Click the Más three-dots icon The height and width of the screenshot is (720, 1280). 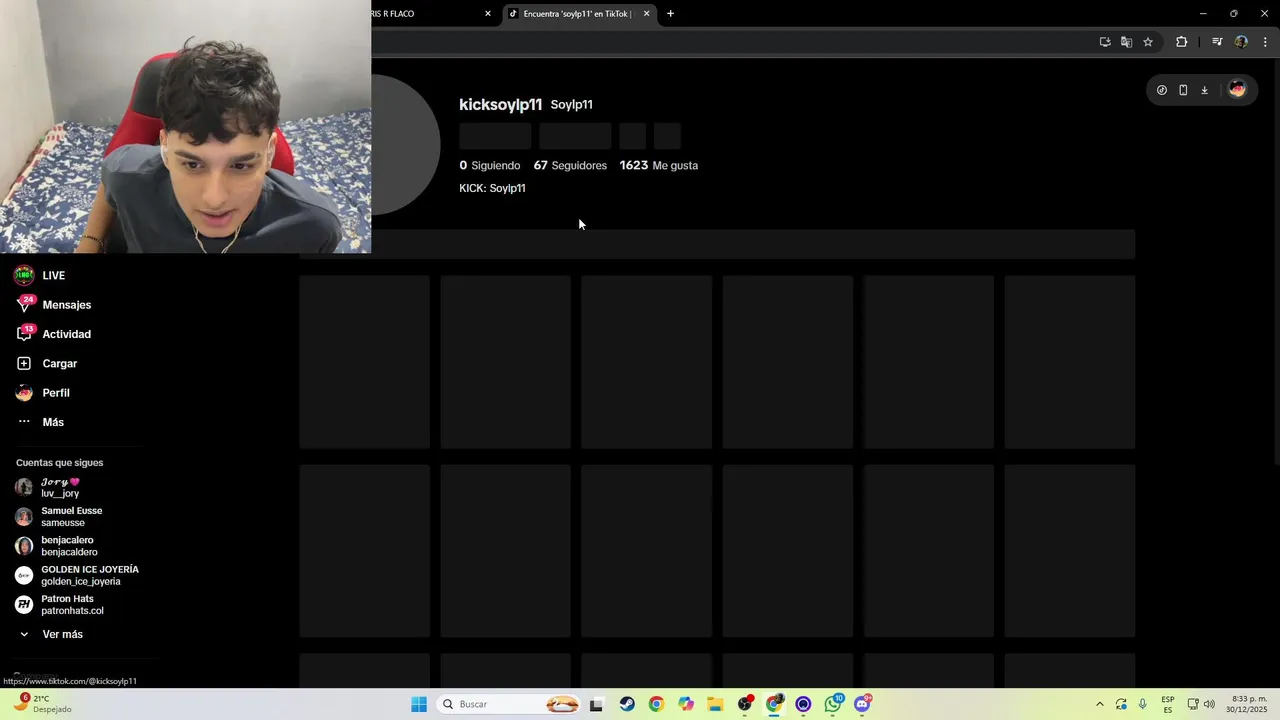click(x=24, y=422)
